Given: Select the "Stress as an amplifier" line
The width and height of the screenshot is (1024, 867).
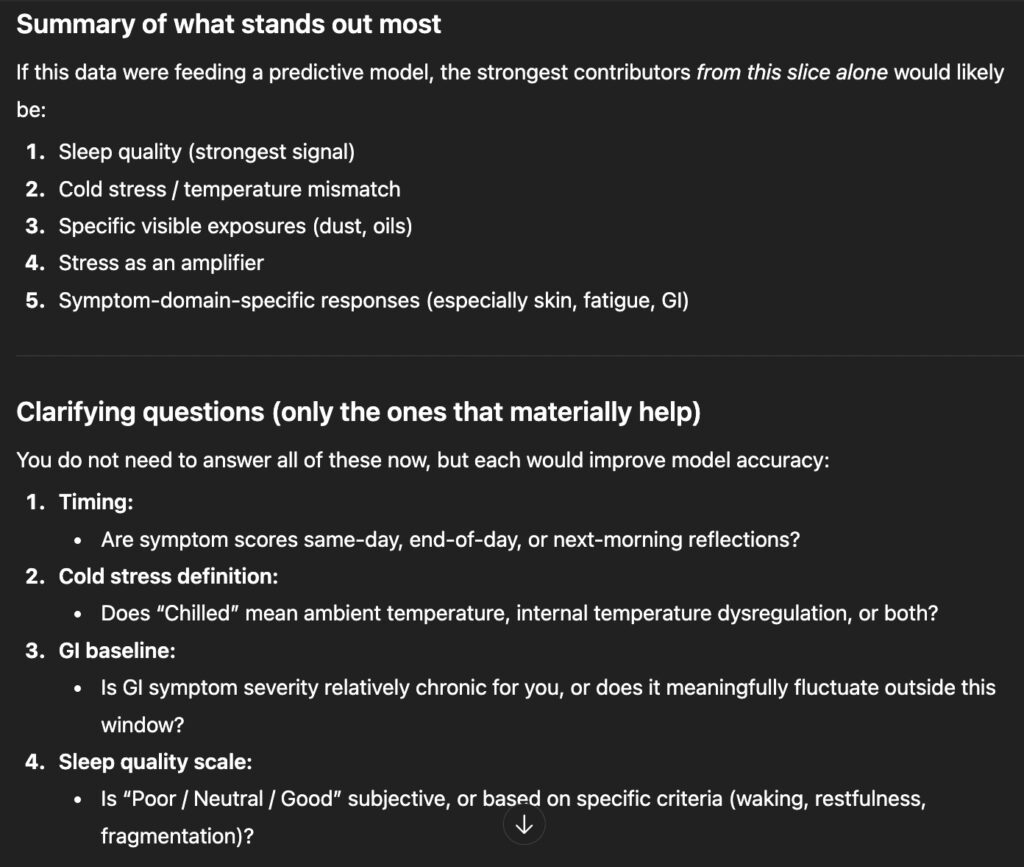Looking at the screenshot, I should tap(161, 263).
